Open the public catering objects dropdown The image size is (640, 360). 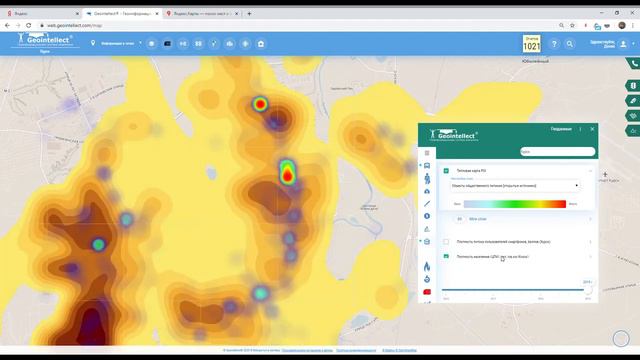[515, 186]
